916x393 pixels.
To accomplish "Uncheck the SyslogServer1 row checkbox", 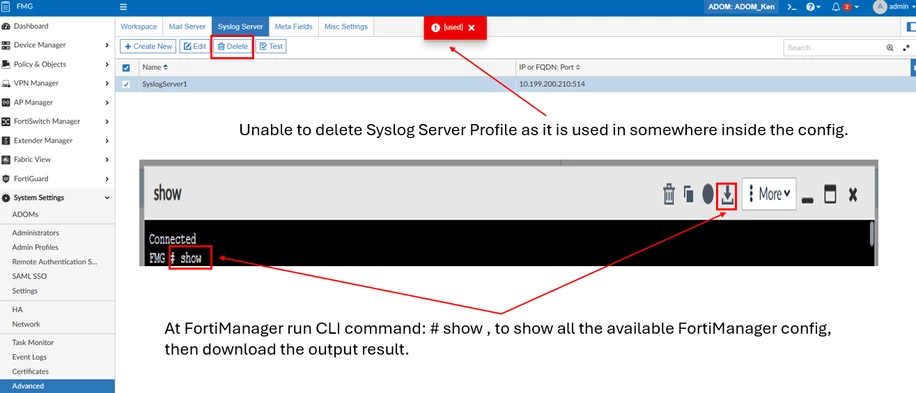I will pyautogui.click(x=126, y=84).
